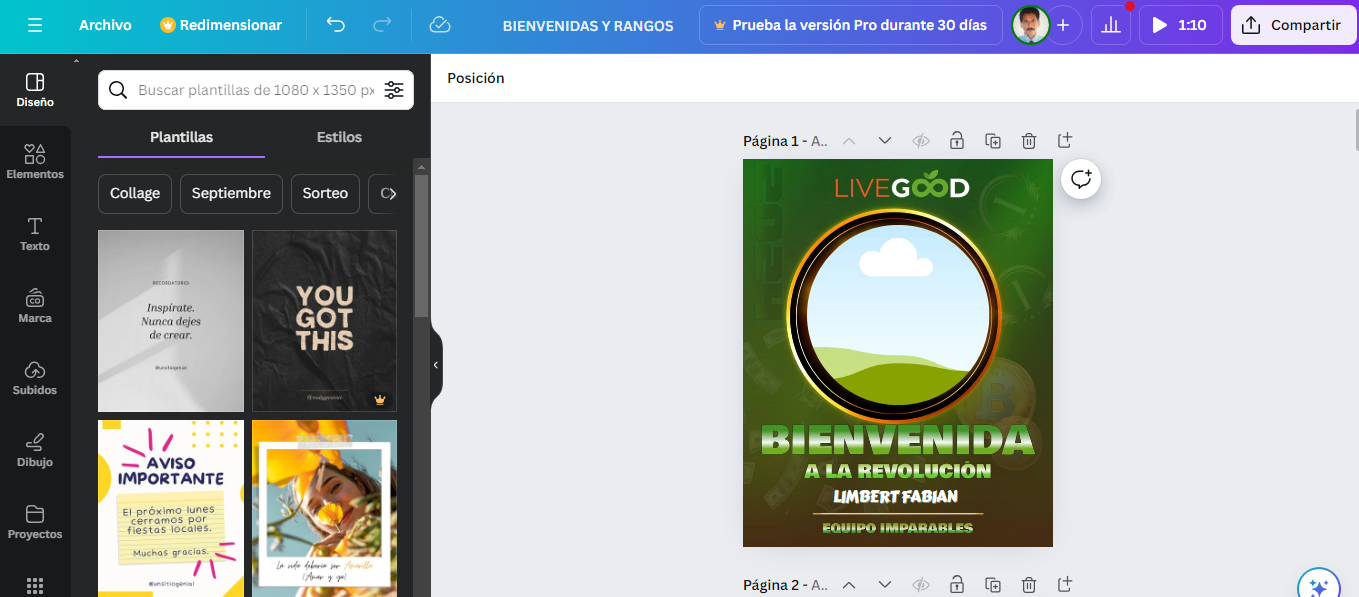This screenshot has height=597, width=1359.
Task: Choose the 'YOU GOT THIS' template
Action: pos(324,321)
